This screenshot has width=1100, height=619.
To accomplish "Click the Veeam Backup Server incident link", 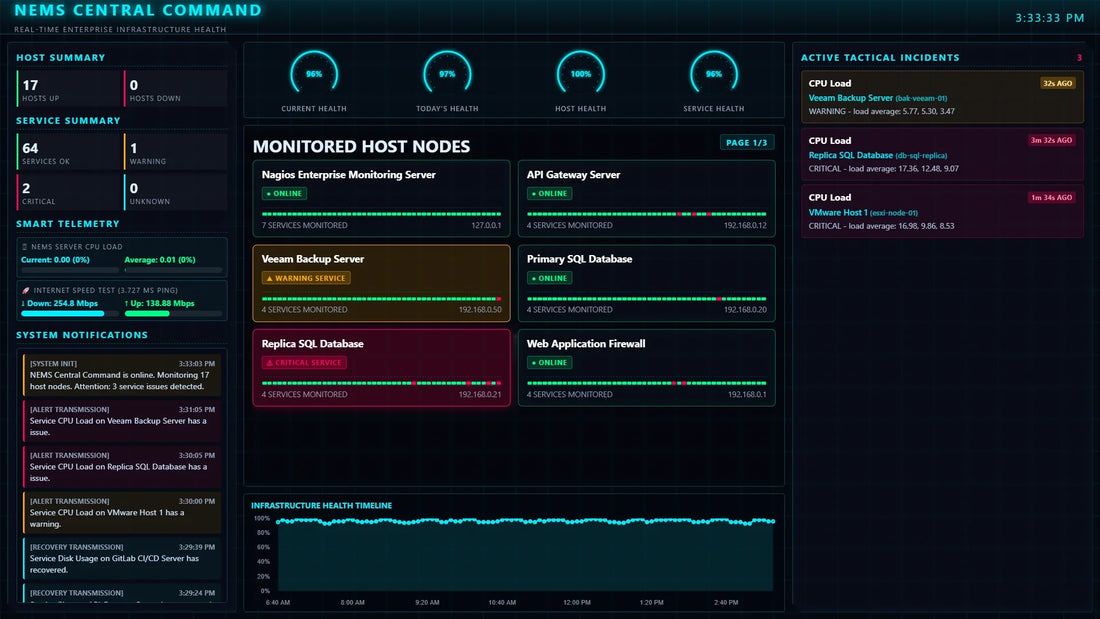I will tap(850, 98).
